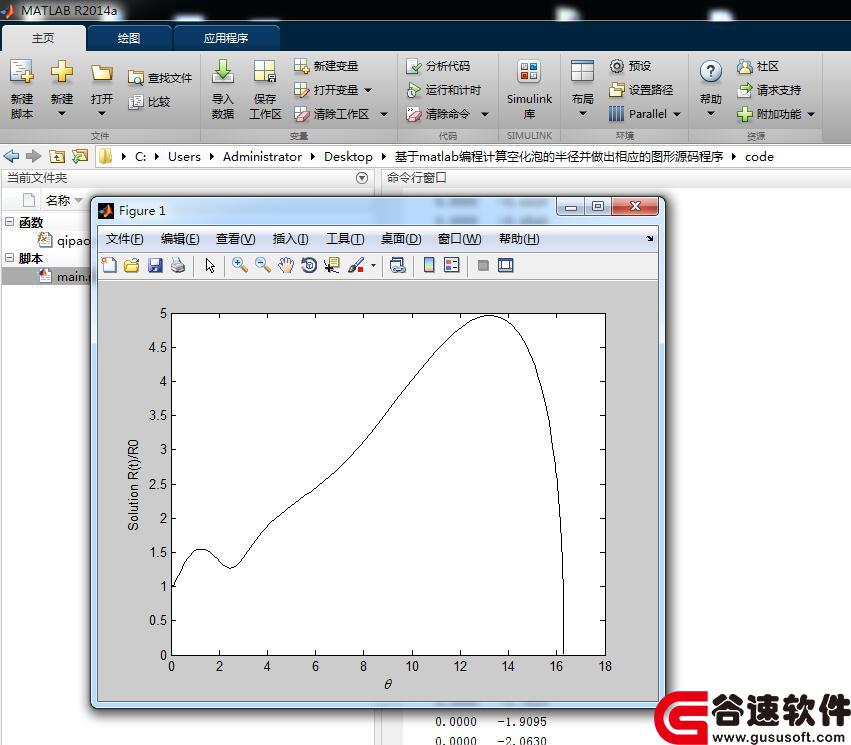Go up one folder level
This screenshot has height=745, width=851.
[x=56, y=157]
